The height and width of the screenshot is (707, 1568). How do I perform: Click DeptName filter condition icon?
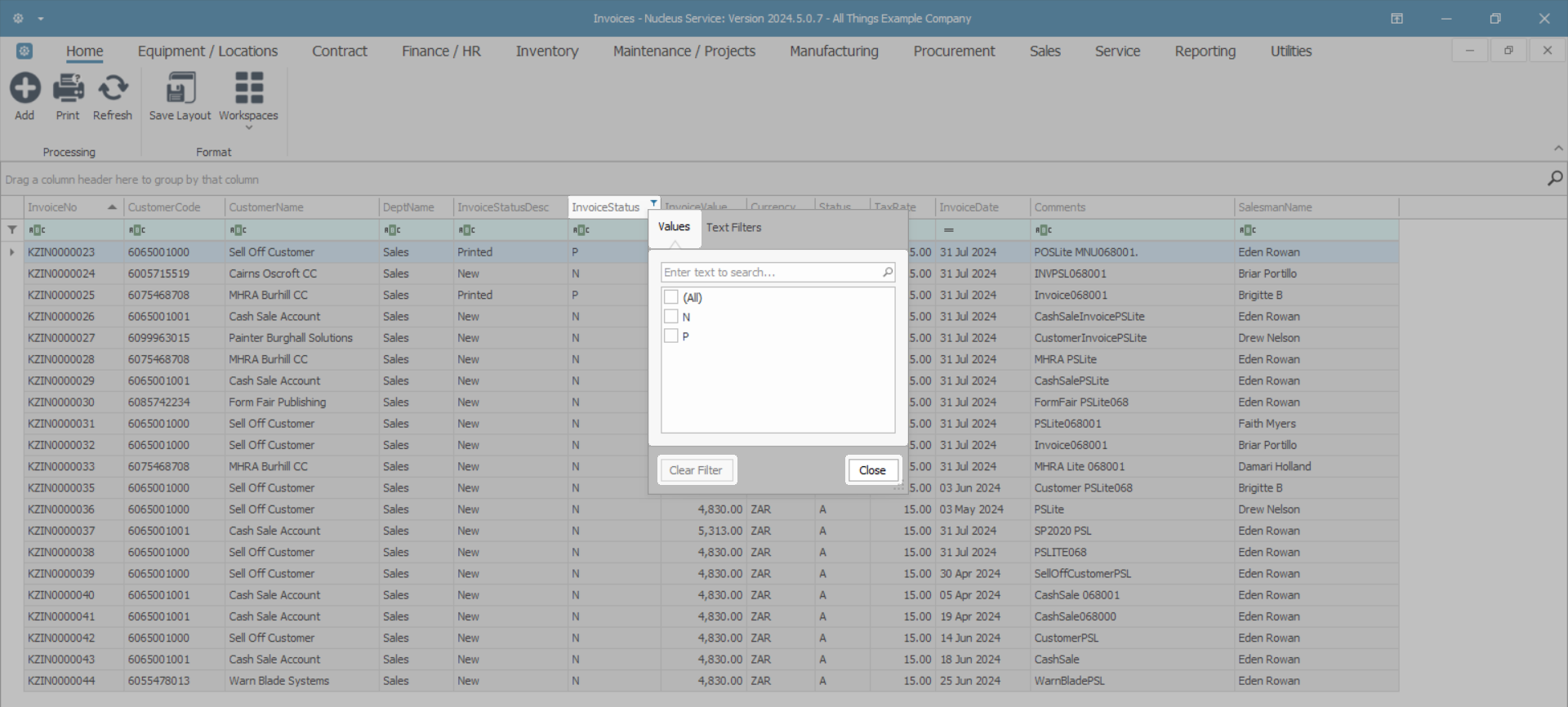coord(393,230)
